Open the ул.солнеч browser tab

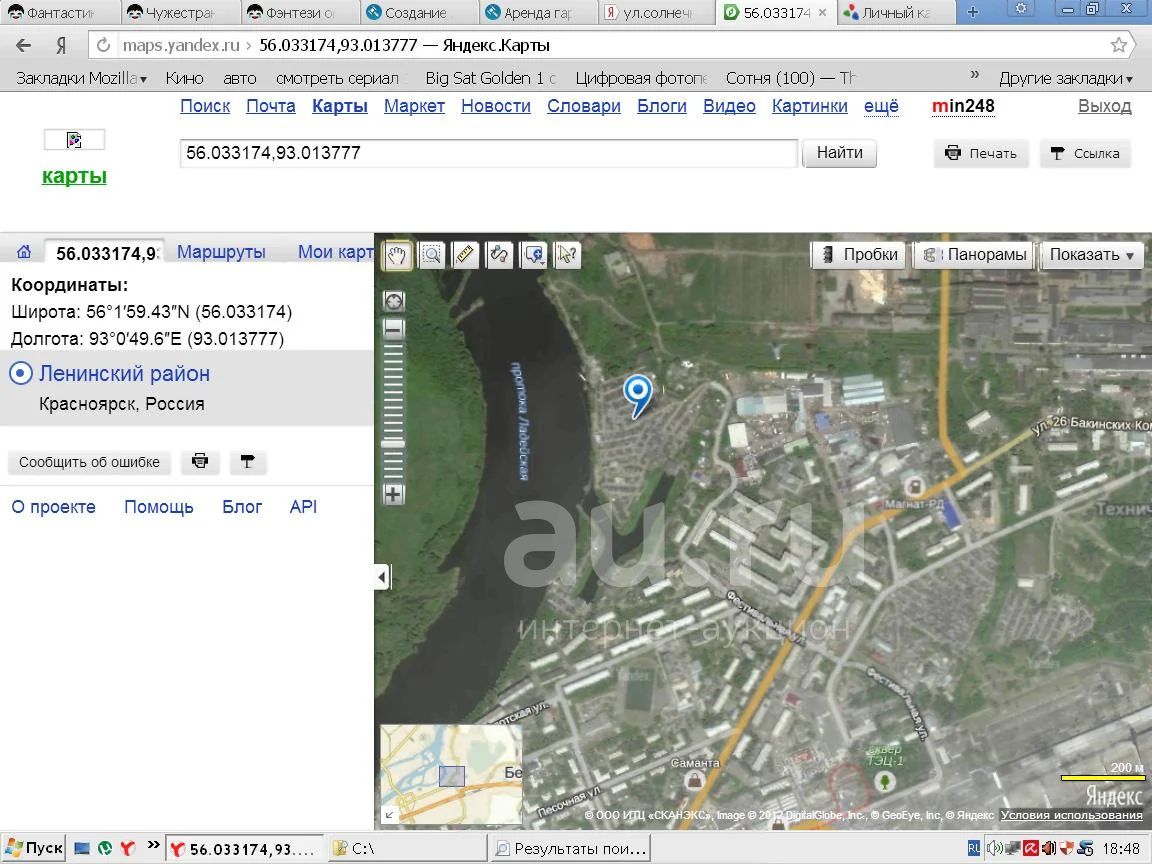tap(656, 12)
